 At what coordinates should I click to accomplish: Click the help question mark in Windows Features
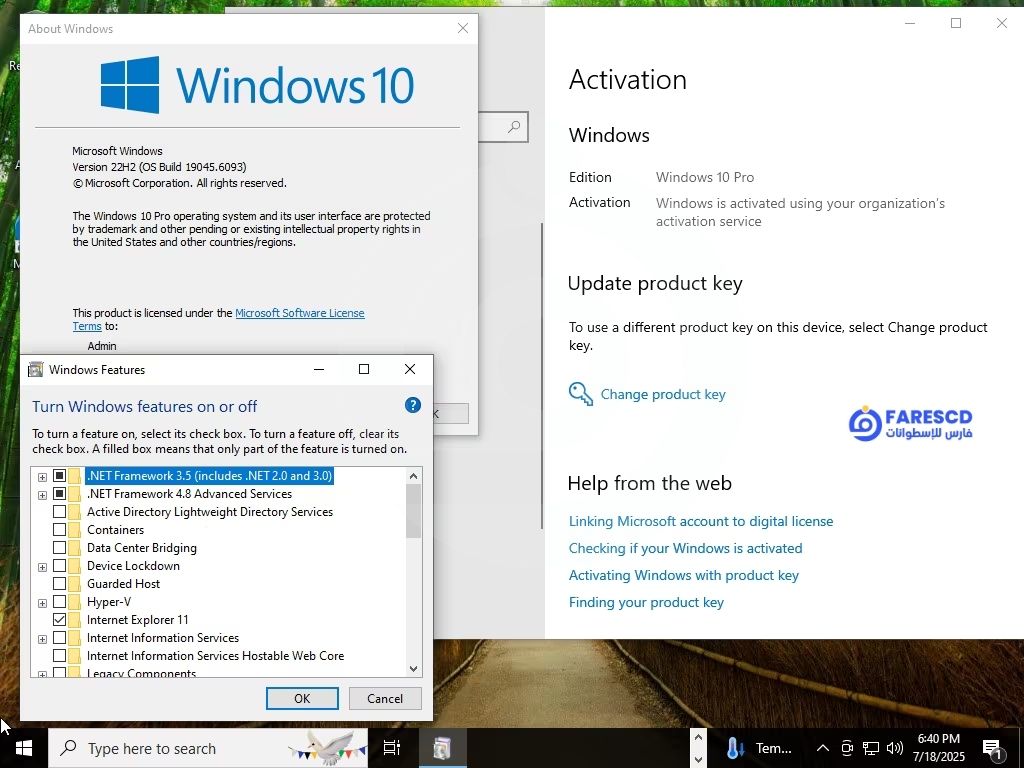pos(413,406)
